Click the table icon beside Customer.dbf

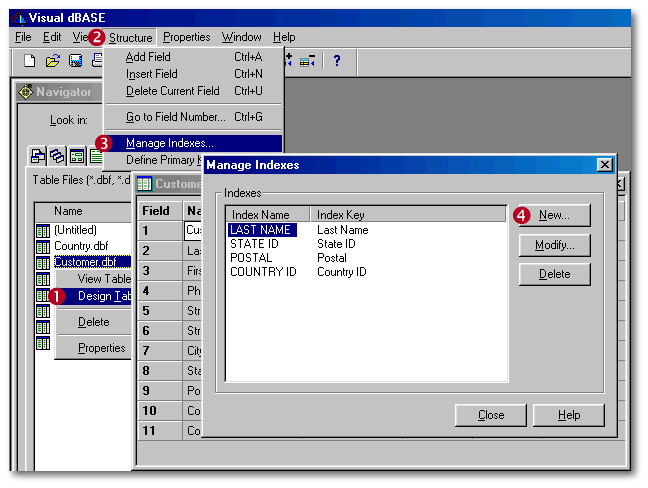pos(43,263)
